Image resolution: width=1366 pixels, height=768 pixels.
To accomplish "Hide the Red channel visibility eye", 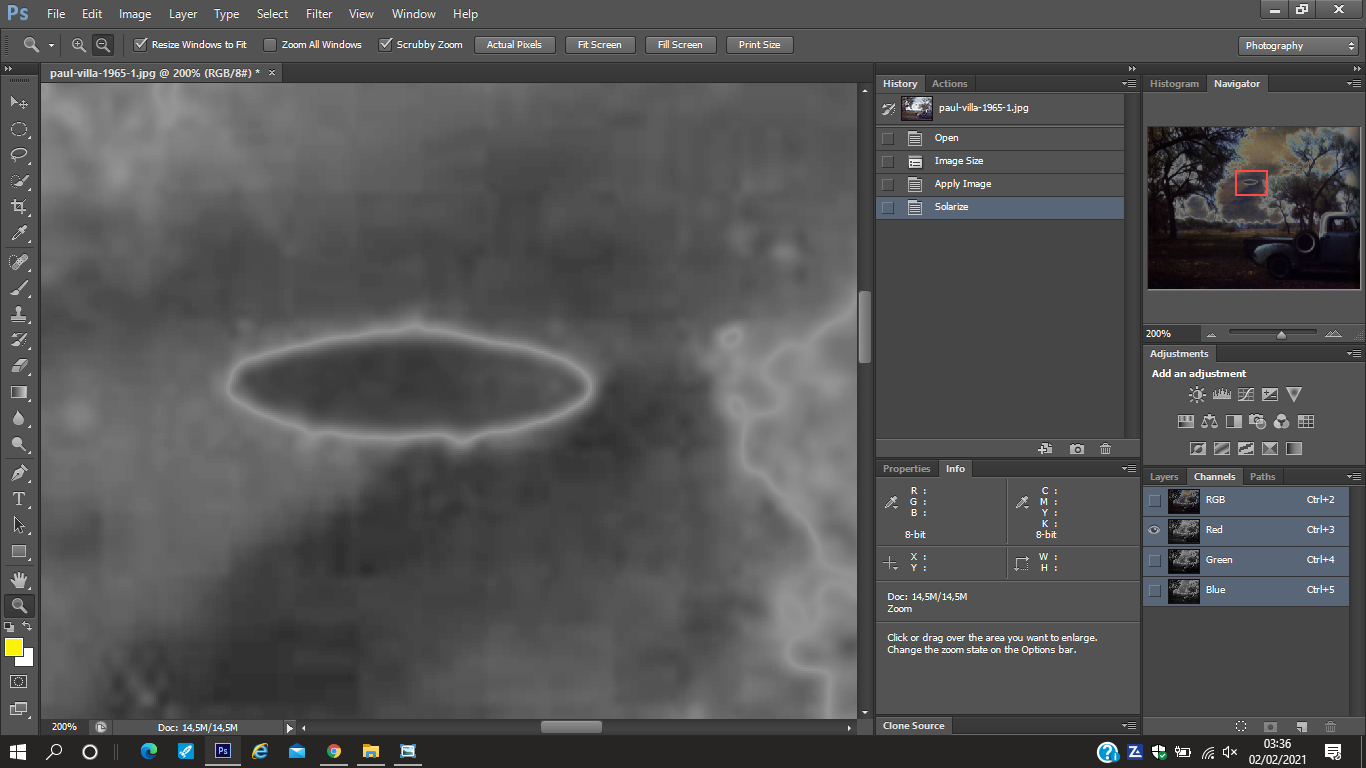I will [1155, 530].
